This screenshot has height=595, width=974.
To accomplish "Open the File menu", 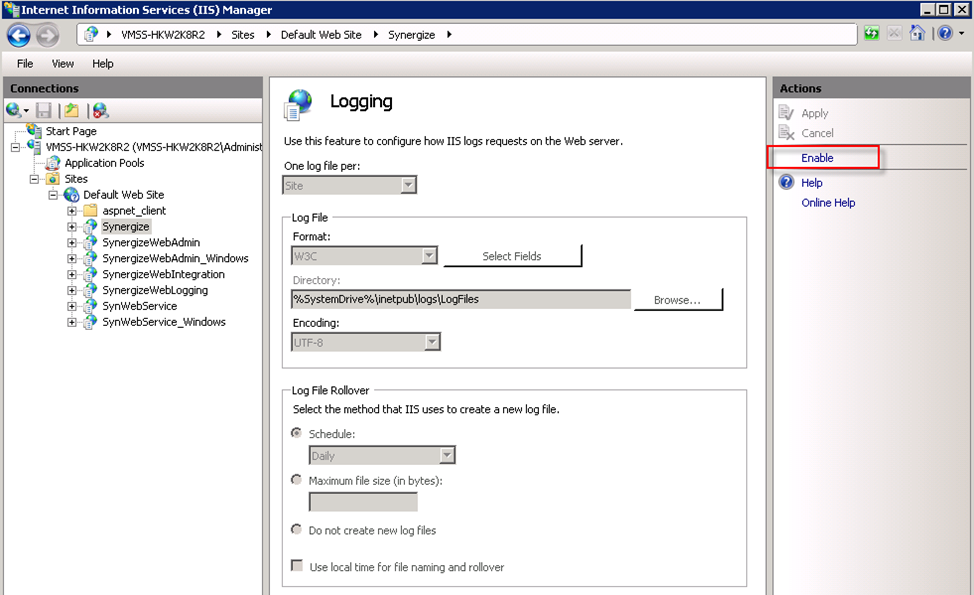I will [25, 63].
